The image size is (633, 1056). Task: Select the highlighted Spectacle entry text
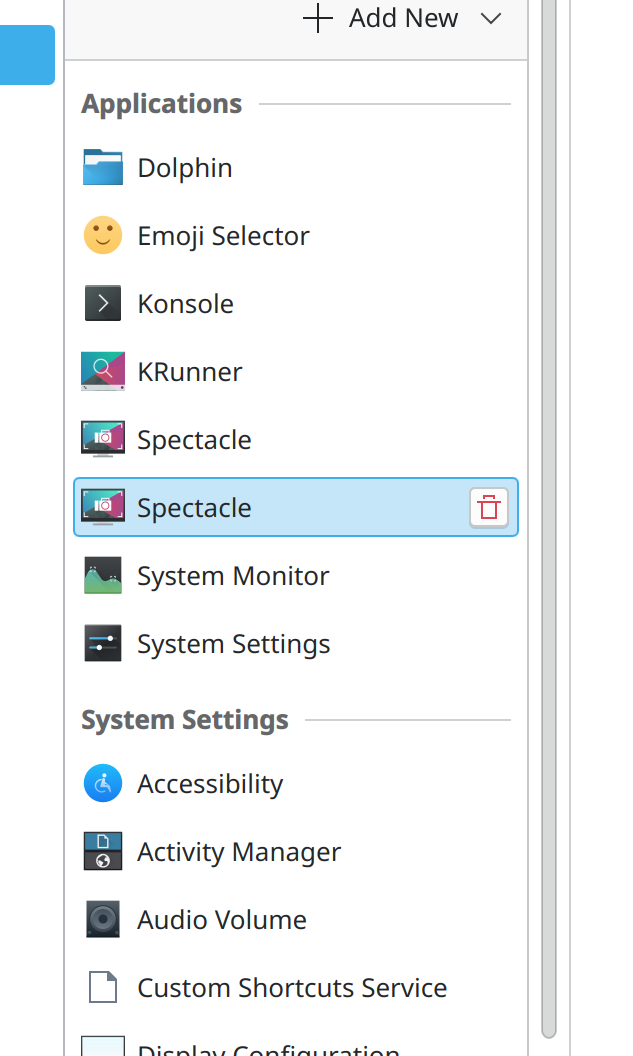click(195, 508)
